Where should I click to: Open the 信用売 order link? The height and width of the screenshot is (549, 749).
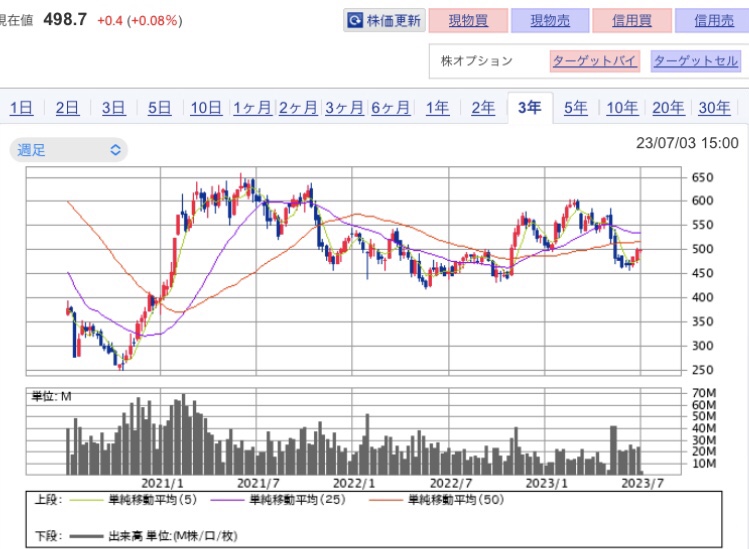714,21
